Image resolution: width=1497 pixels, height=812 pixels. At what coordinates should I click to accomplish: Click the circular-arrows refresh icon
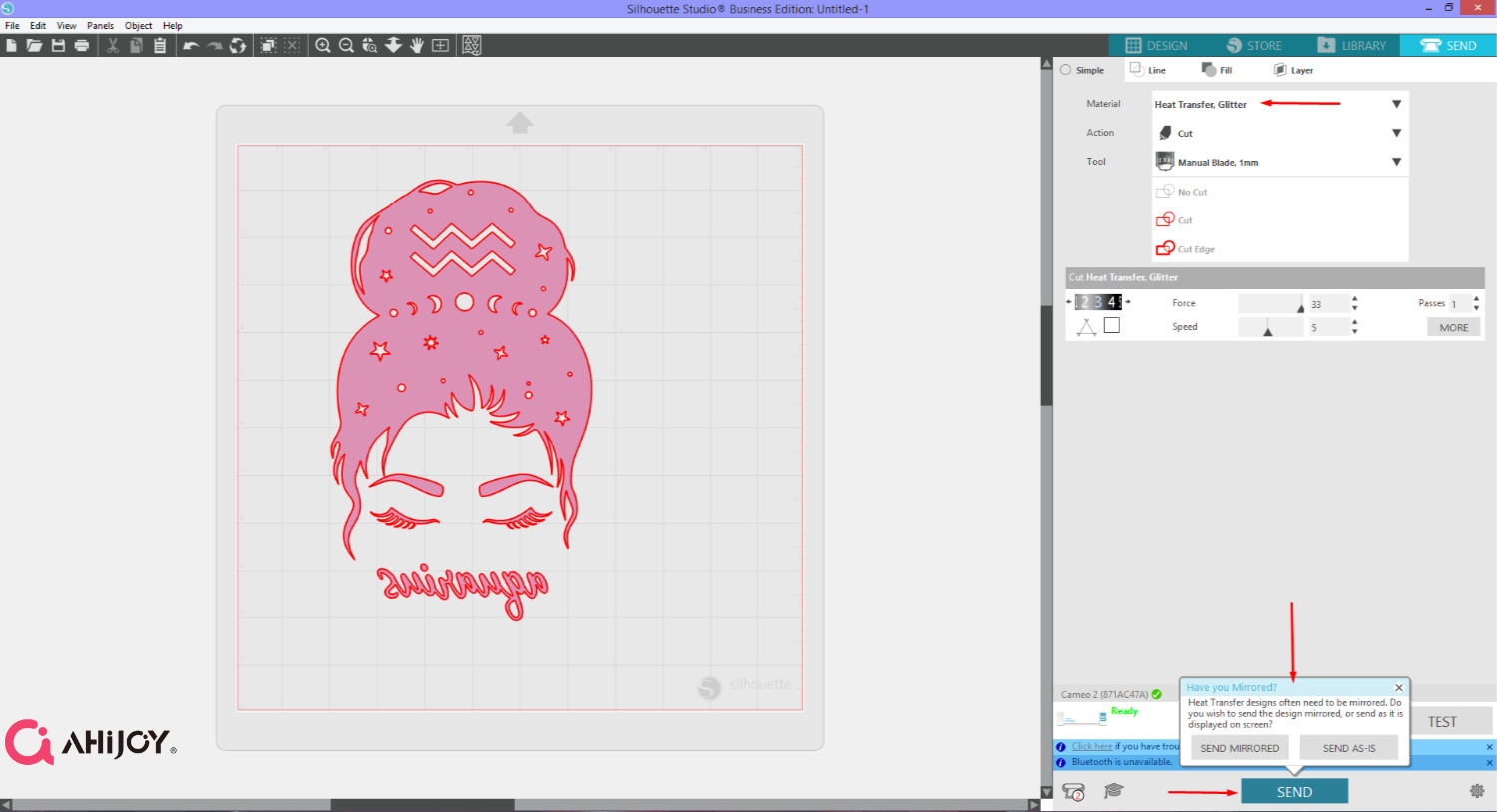(238, 46)
